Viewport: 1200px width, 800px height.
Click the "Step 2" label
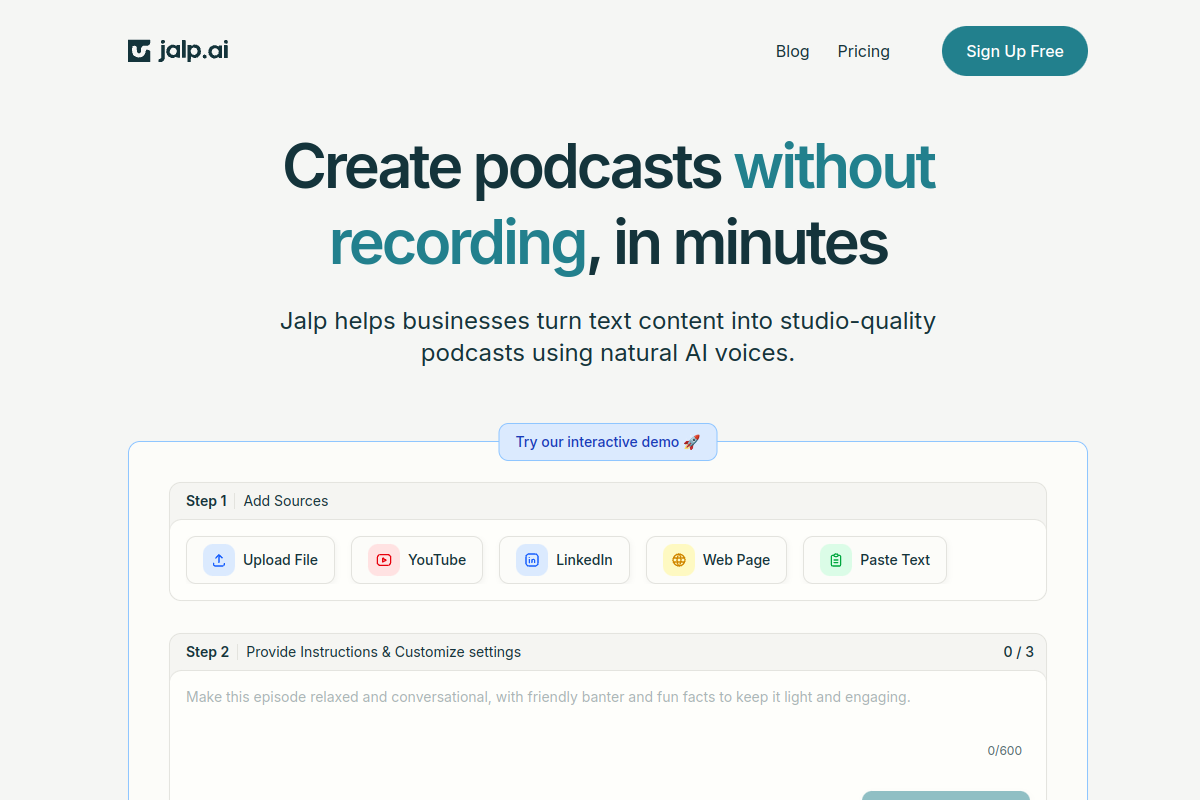207,652
